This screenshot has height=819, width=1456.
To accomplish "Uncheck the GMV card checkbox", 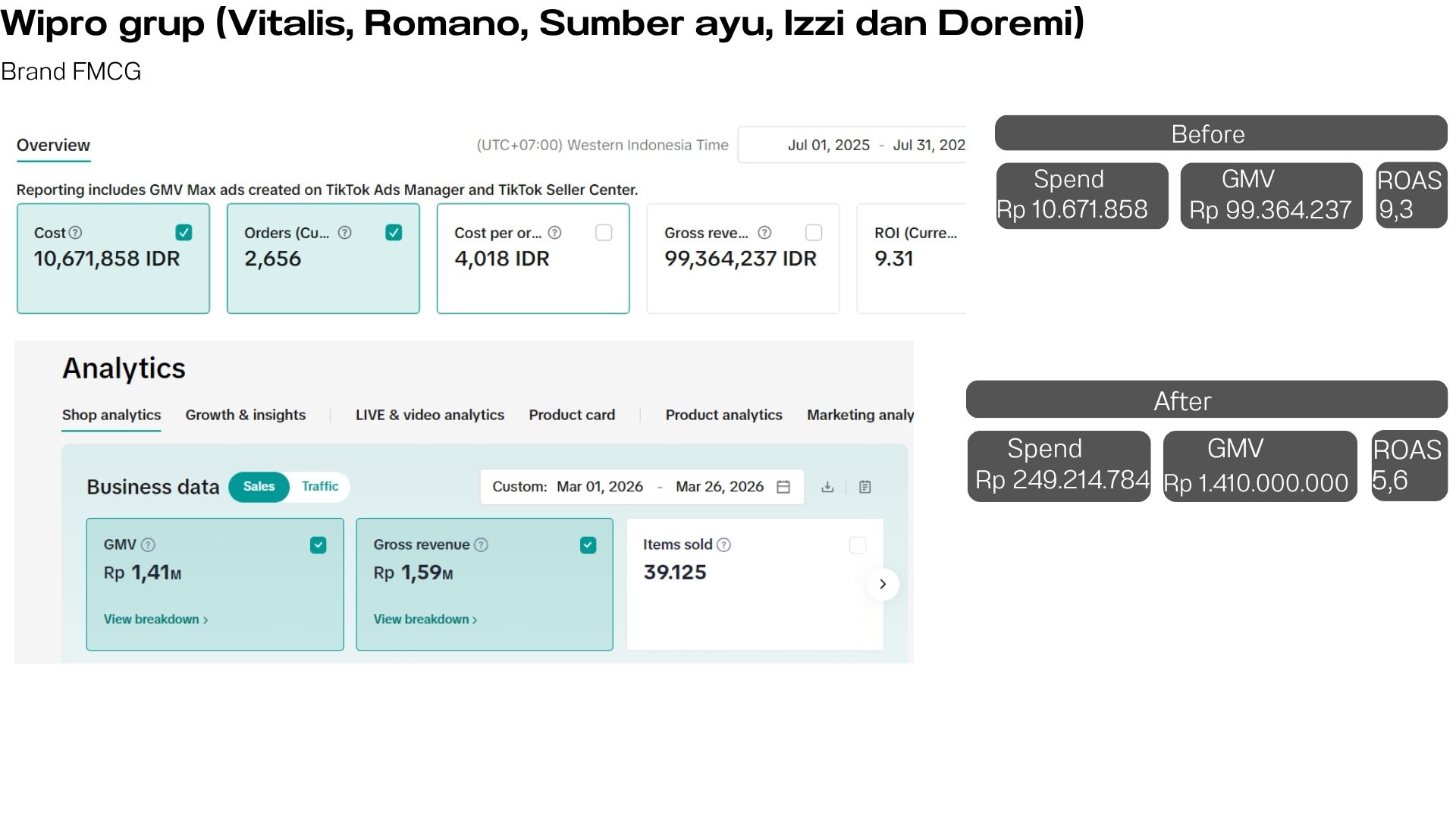I will (x=318, y=545).
